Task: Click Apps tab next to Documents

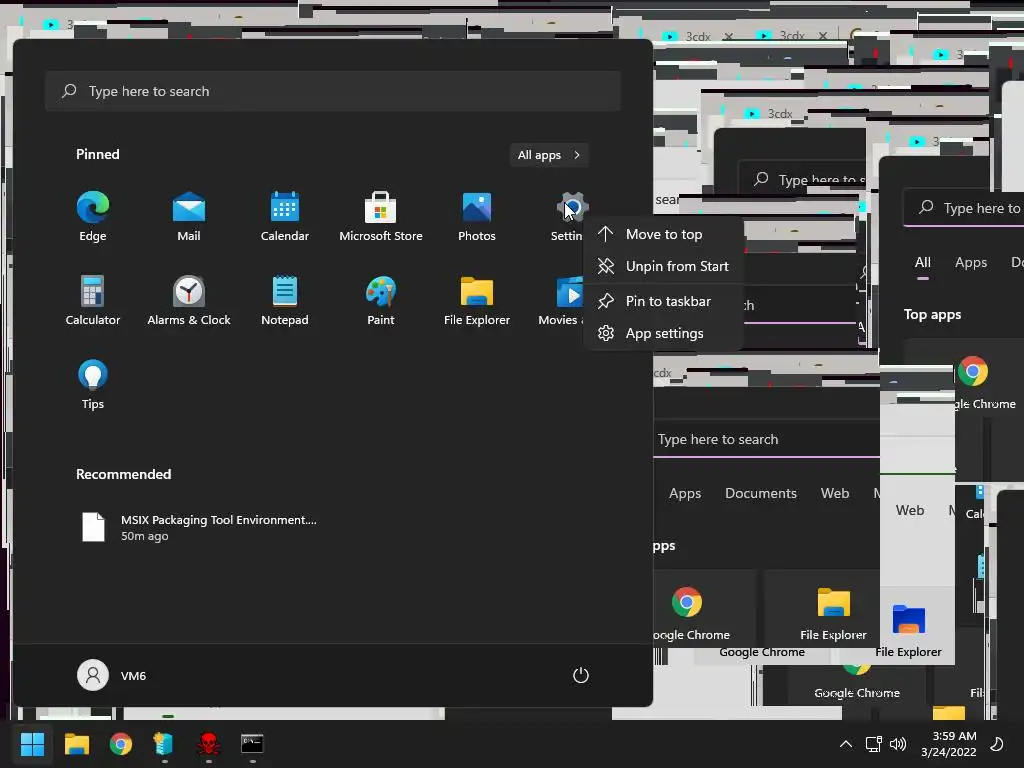Action: coord(685,493)
